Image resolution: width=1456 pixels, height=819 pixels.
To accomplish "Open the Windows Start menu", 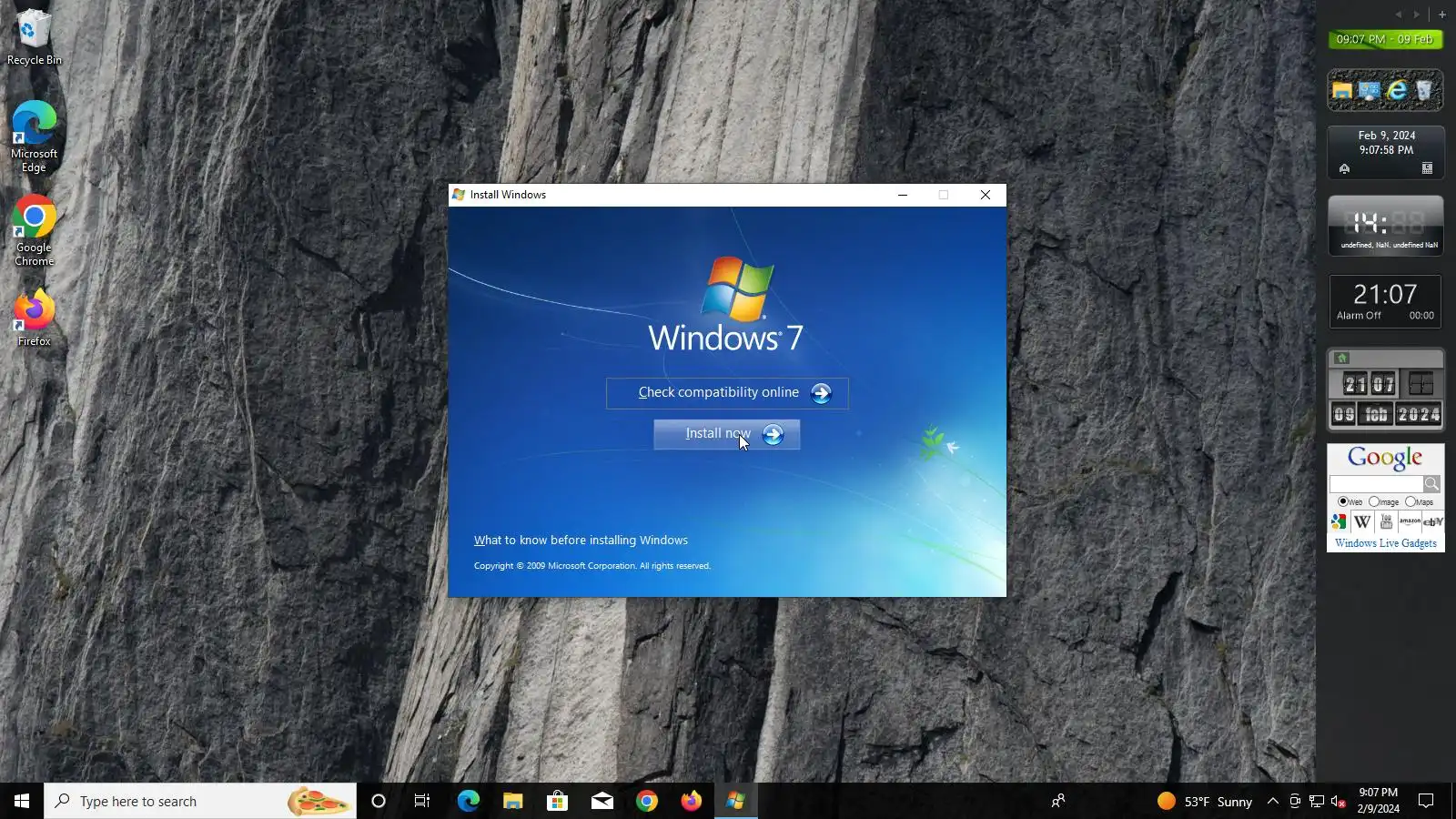I will click(22, 801).
